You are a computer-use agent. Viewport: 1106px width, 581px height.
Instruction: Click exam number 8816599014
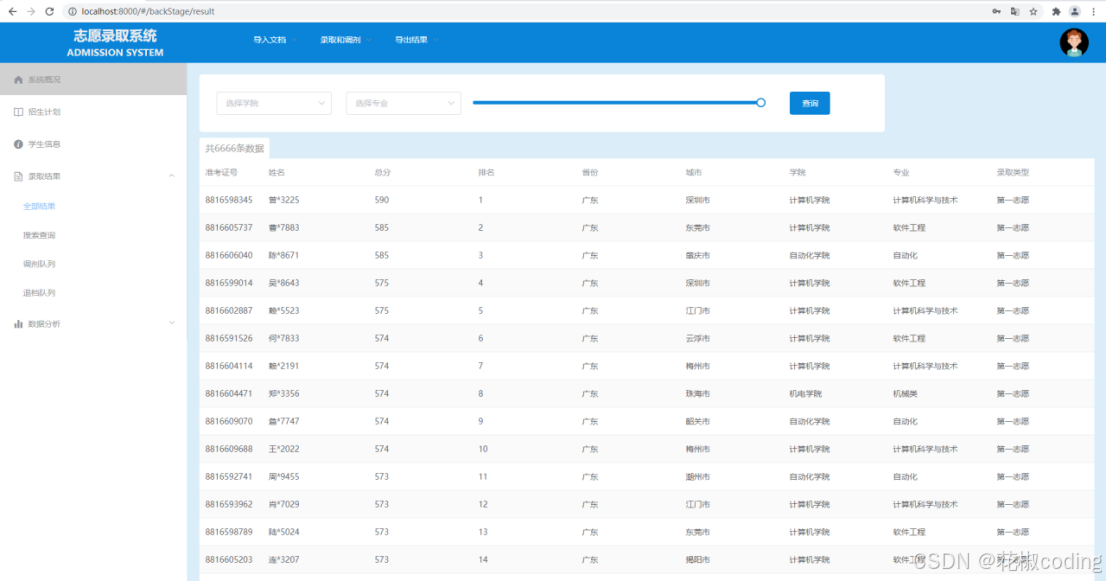point(229,283)
